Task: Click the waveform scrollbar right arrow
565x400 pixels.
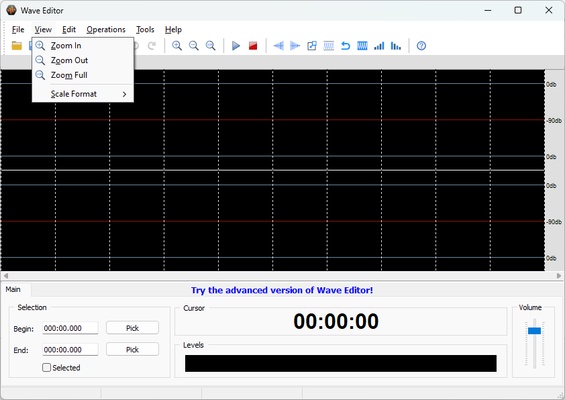Action: tap(559, 276)
